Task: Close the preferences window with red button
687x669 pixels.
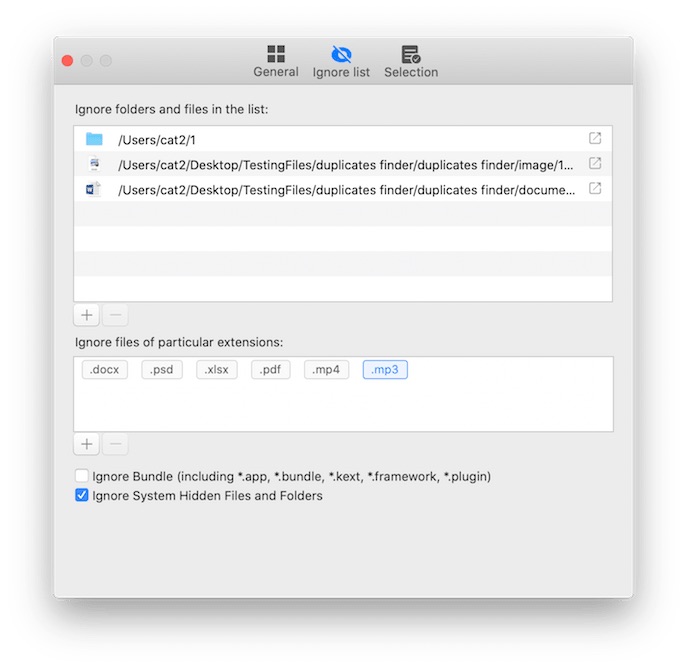Action: pos(67,60)
